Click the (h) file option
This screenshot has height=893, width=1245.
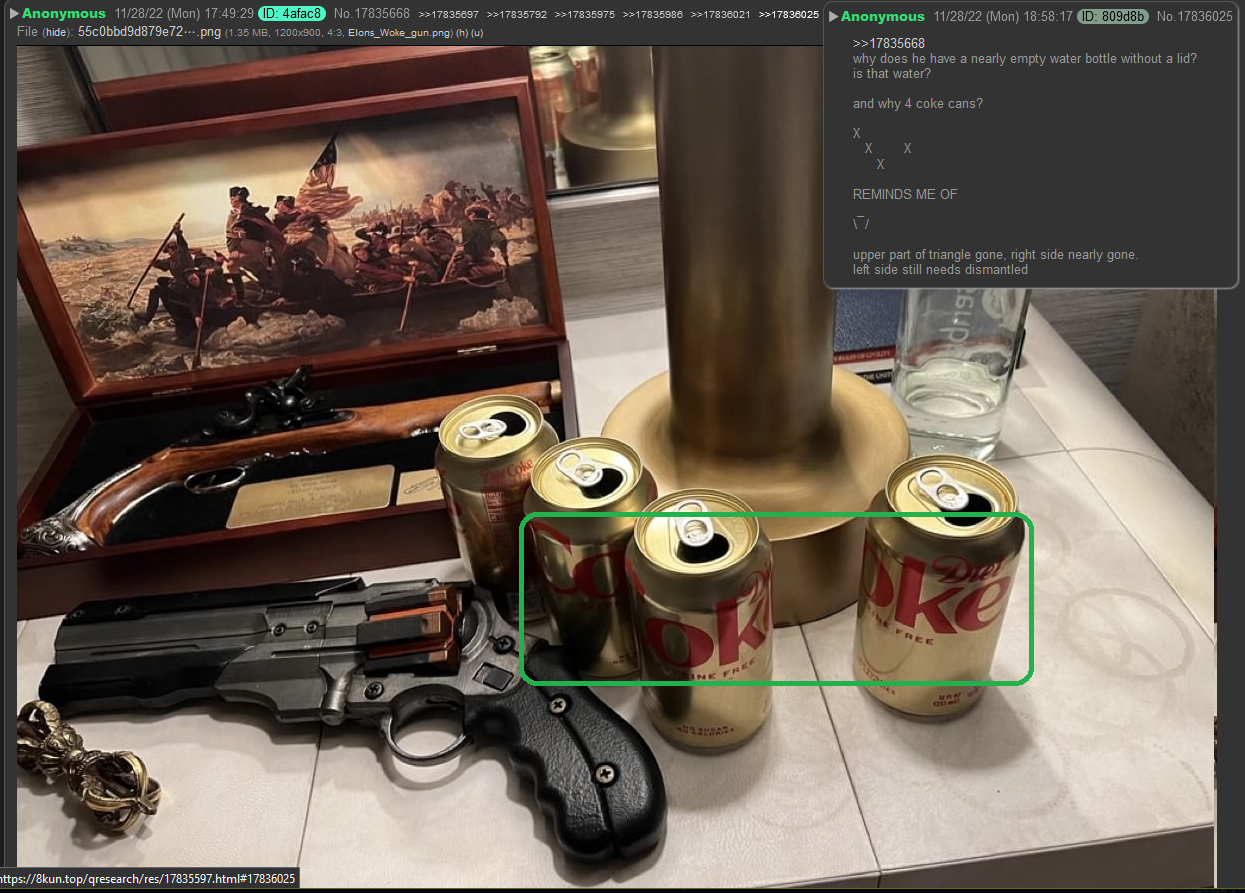click(x=463, y=33)
